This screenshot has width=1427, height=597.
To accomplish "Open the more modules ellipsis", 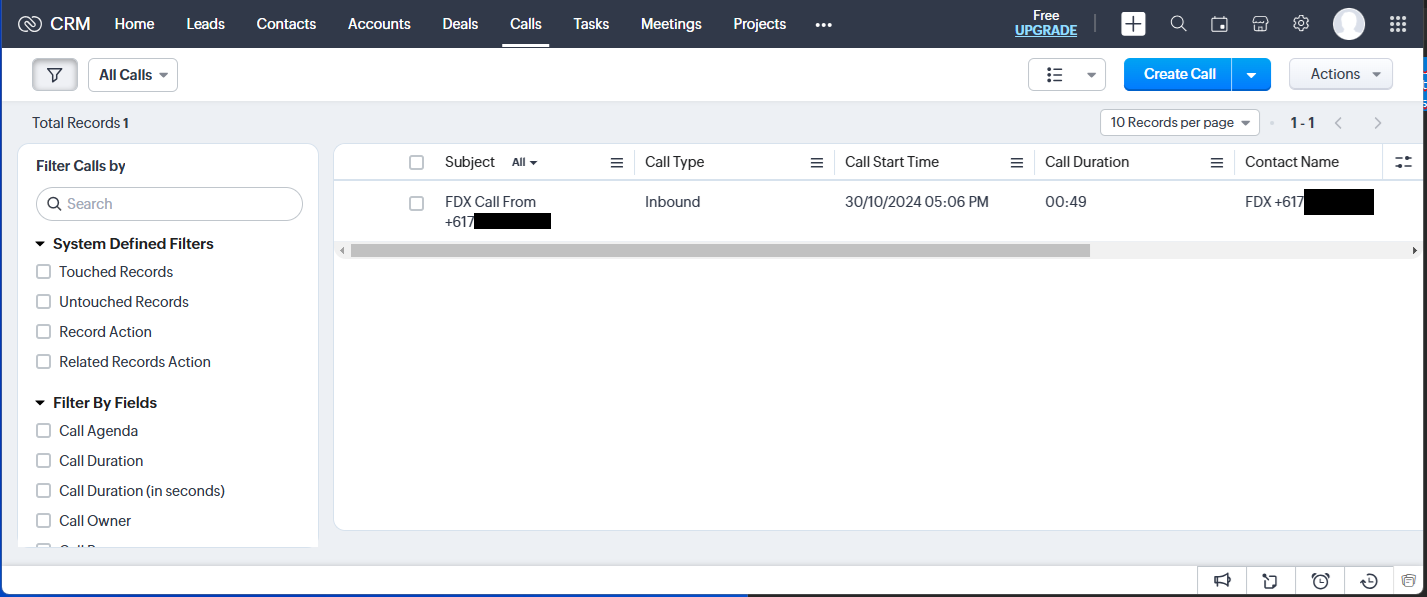I will 824,25.
